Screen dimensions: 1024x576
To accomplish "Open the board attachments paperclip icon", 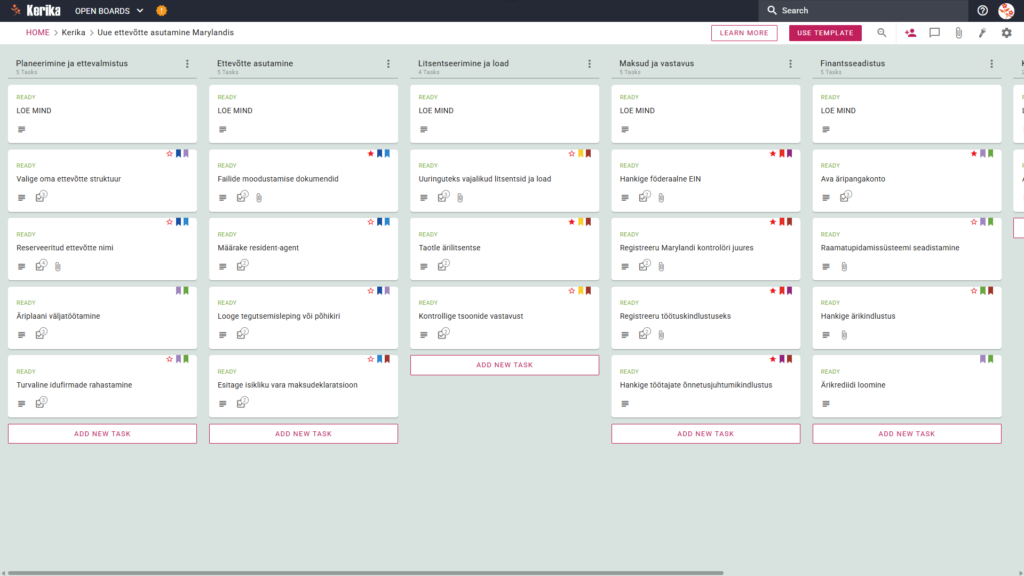I will [959, 33].
